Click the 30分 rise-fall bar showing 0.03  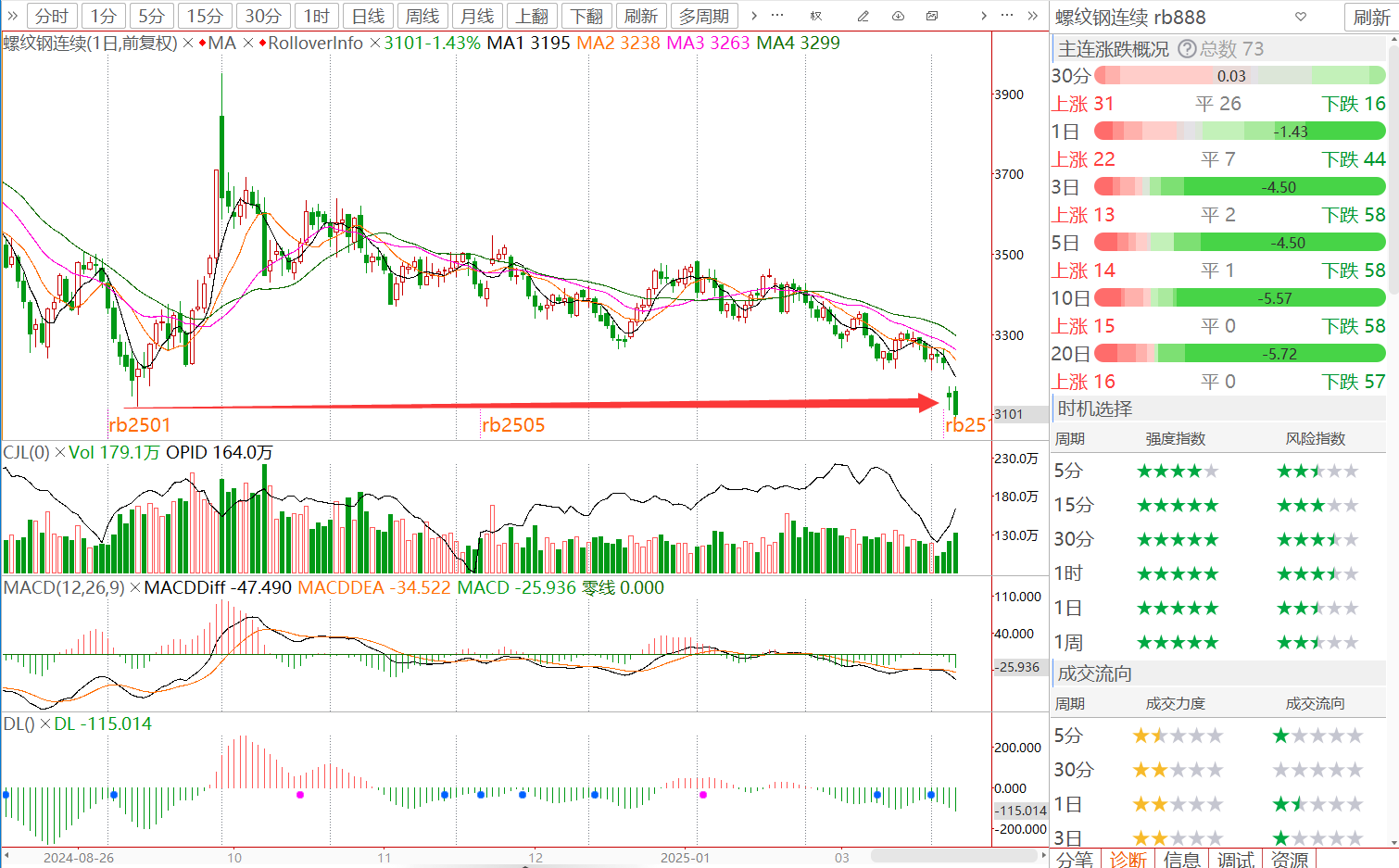(x=1240, y=76)
